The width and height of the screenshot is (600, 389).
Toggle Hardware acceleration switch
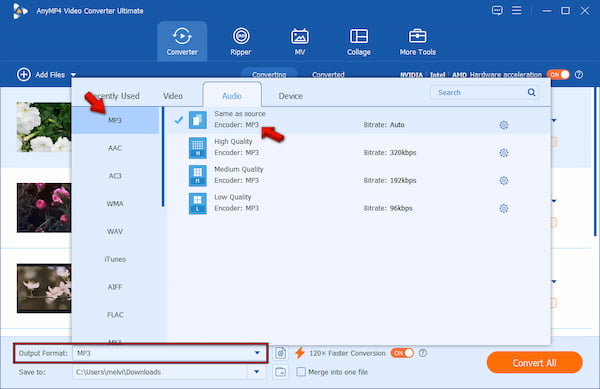point(558,75)
